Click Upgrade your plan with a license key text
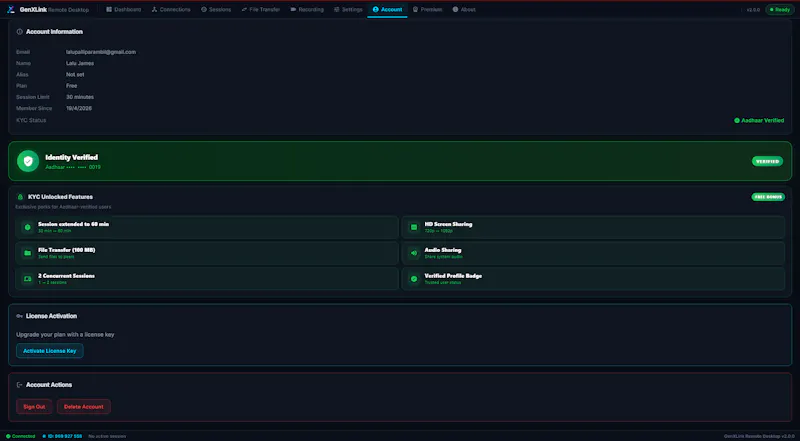The image size is (800, 441). (65, 335)
